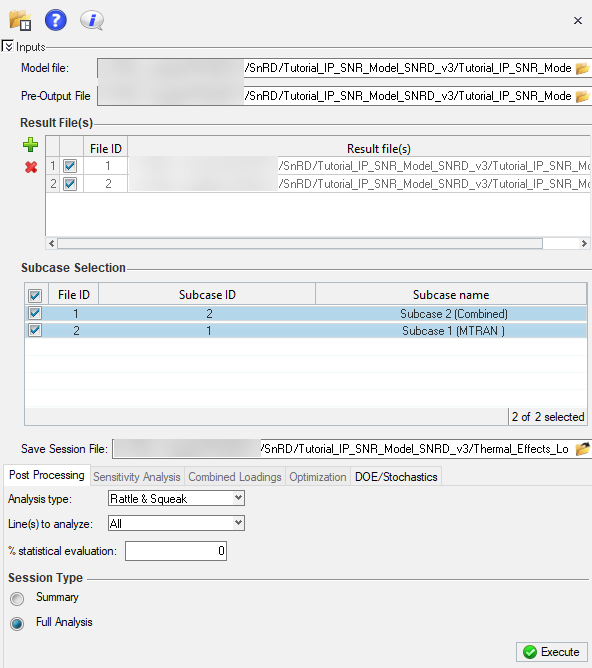Click the Subcase name column header
This screenshot has width=592, height=668.
[451, 295]
